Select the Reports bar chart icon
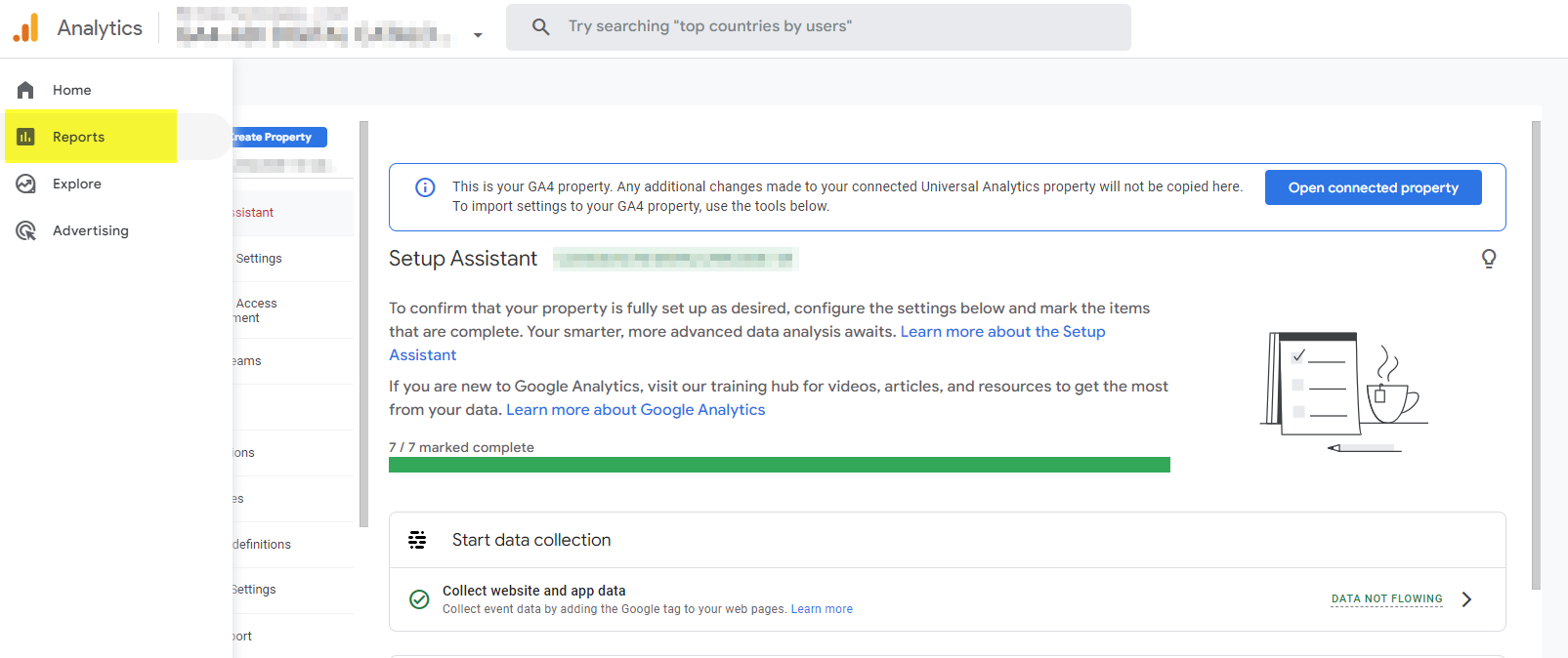The image size is (1568, 658). pos(25,137)
